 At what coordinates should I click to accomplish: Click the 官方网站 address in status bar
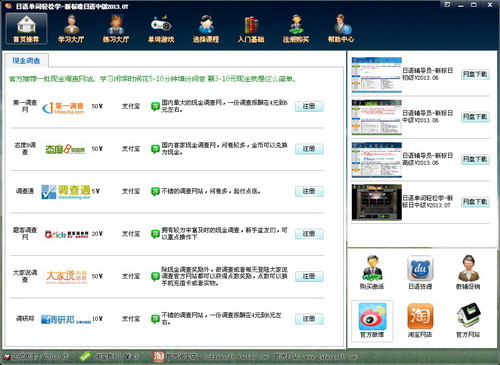click(x=315, y=357)
